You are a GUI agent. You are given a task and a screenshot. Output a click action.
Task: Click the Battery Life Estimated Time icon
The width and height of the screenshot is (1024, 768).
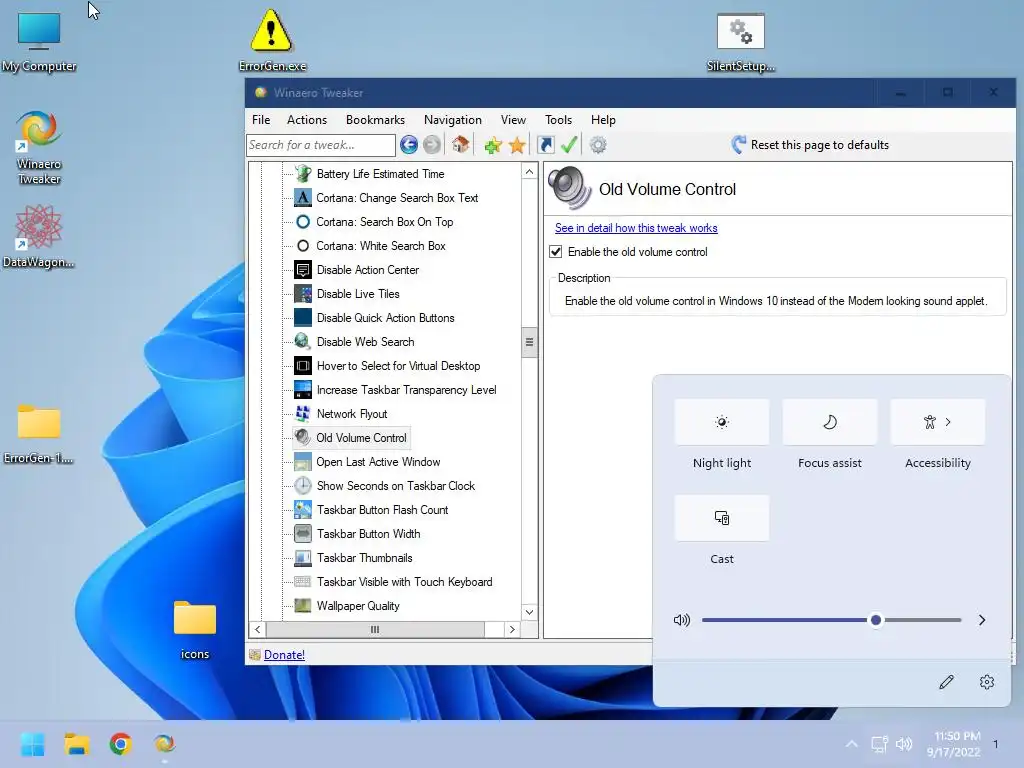click(302, 174)
